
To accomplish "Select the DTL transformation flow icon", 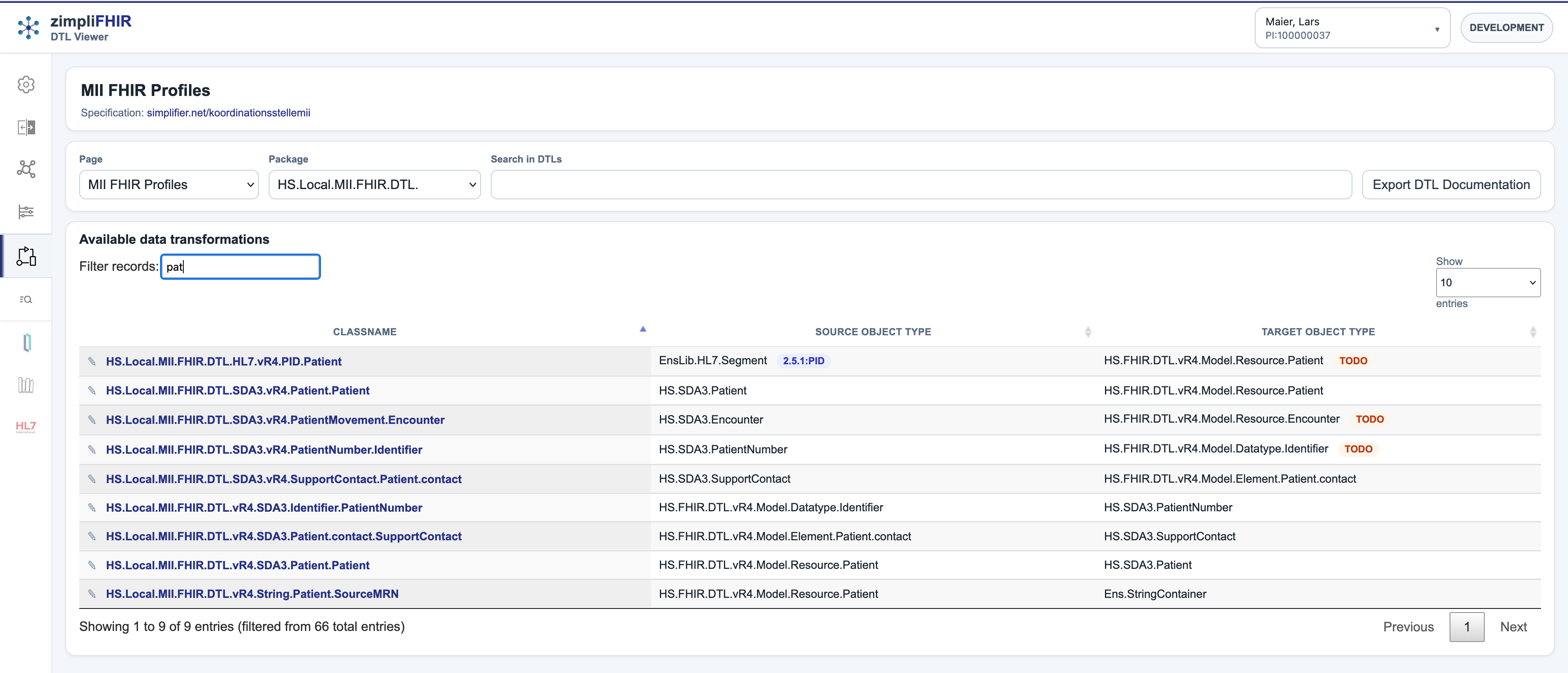I will 26,256.
